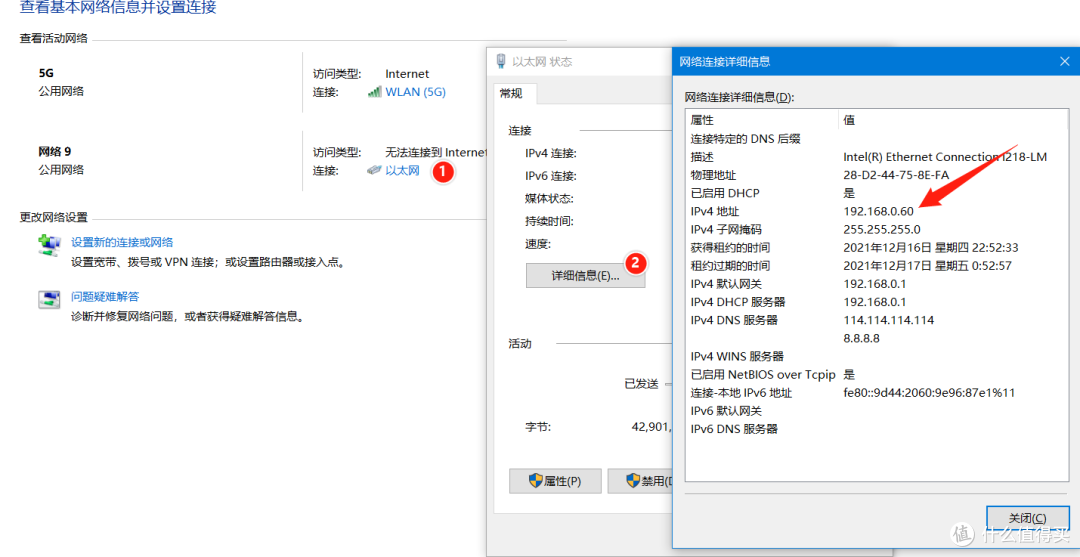Click the 关闭(C) button
The image size is (1080, 557).
coord(1028,518)
